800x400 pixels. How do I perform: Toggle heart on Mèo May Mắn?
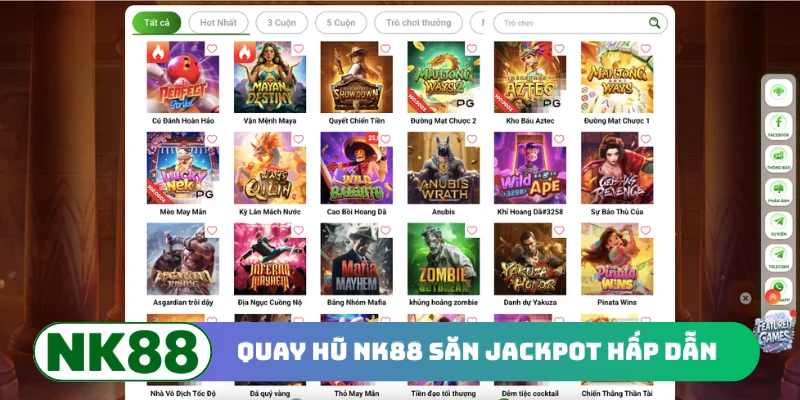[x=212, y=139]
